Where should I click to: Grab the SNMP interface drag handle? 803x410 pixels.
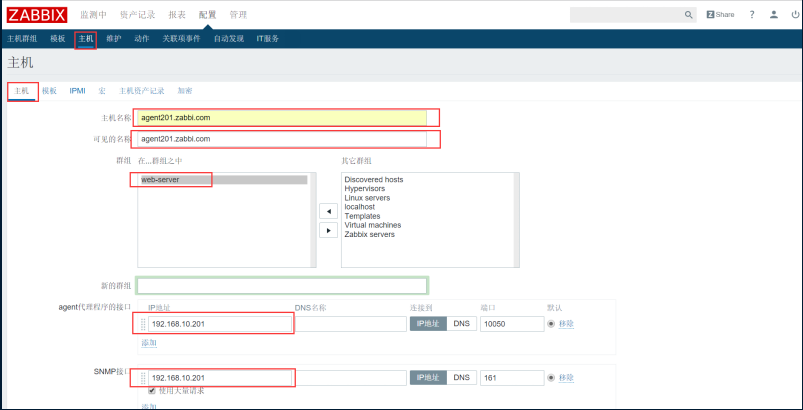pos(143,378)
